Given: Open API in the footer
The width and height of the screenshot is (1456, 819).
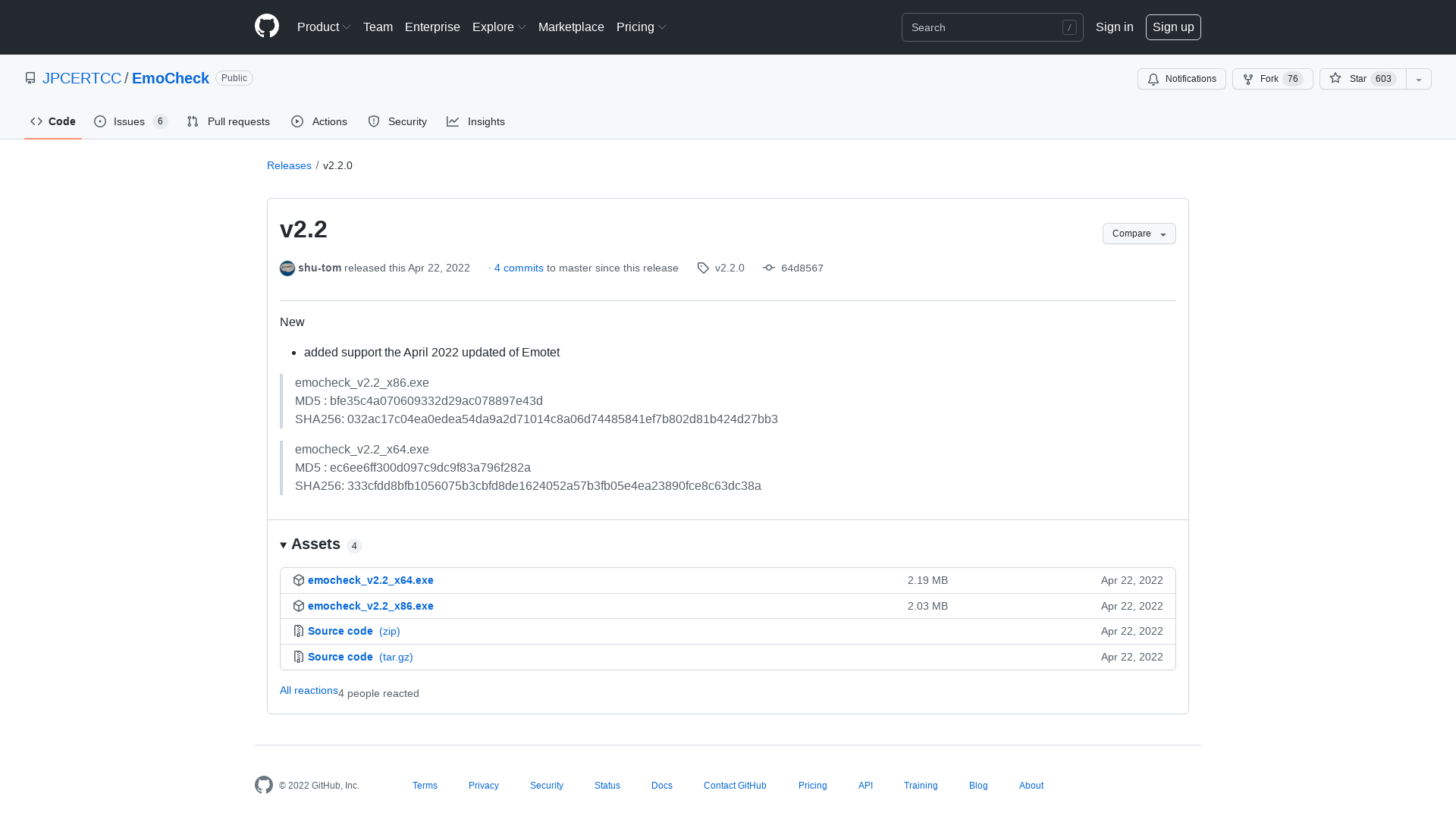Looking at the screenshot, I should [x=865, y=786].
